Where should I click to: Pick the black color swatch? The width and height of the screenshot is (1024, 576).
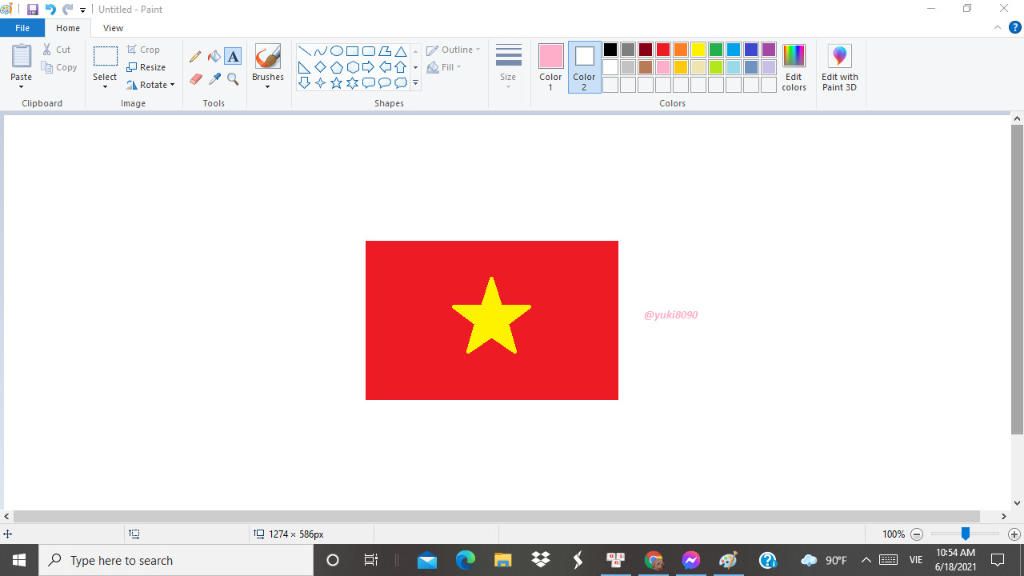(x=611, y=50)
